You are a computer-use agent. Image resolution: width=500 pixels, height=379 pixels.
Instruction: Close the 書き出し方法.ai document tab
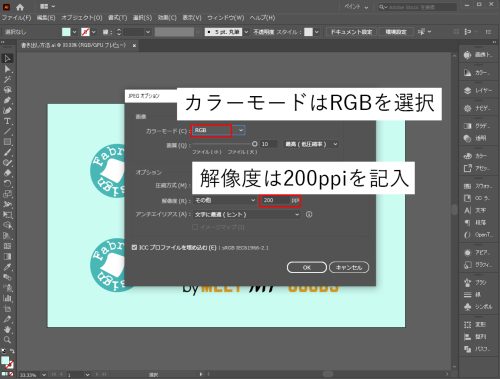[x=134, y=46]
